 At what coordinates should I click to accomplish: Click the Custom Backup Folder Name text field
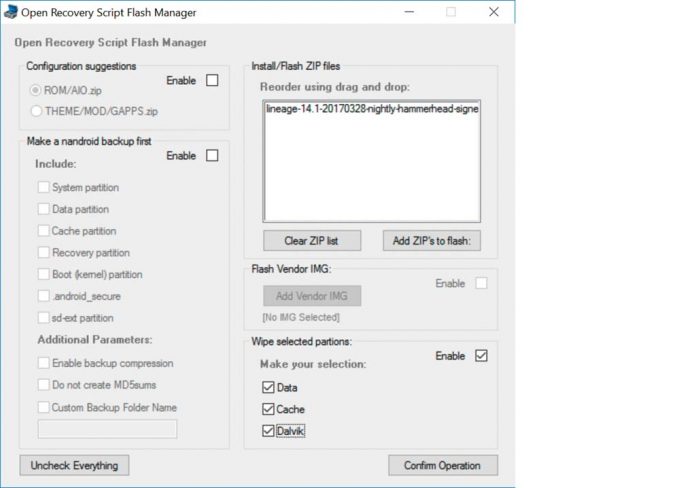(107, 429)
